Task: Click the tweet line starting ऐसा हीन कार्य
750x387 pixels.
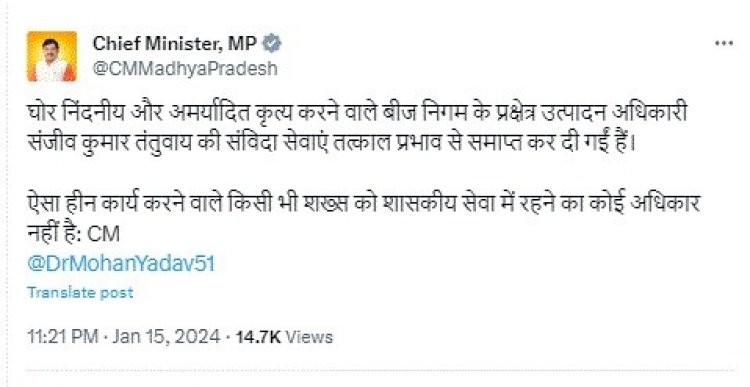Action: point(363,206)
